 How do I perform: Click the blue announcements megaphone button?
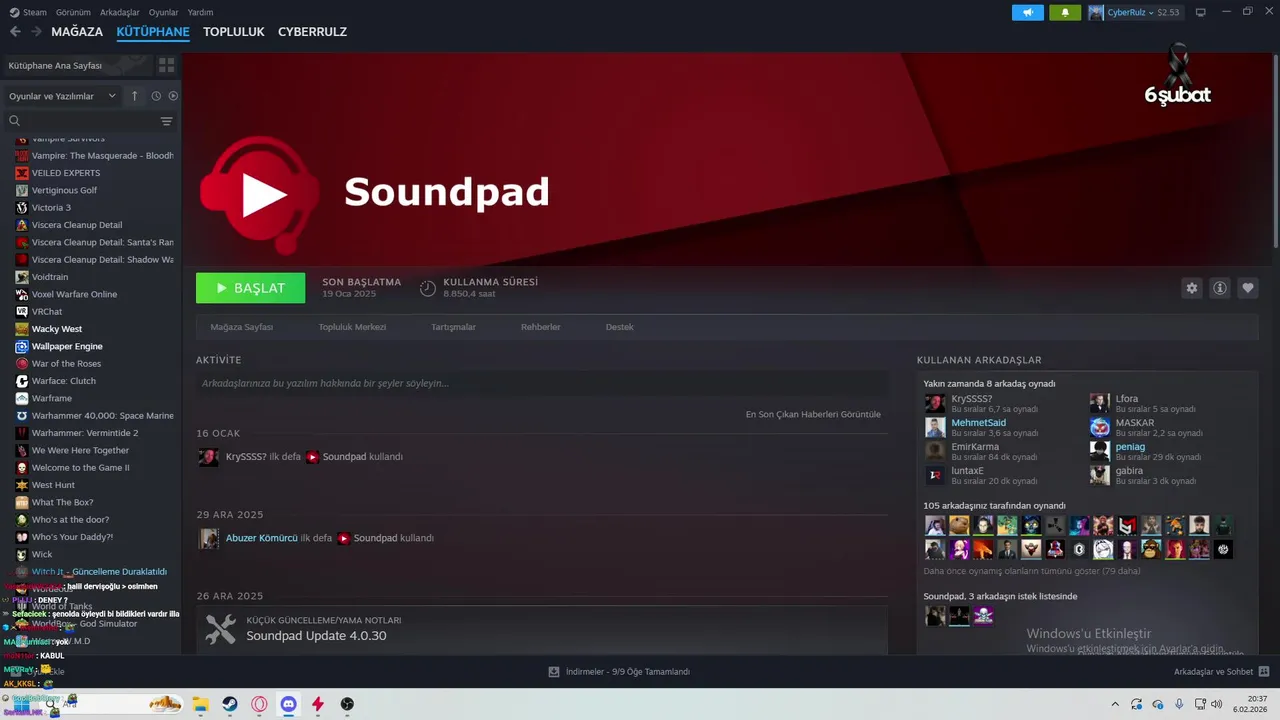(1027, 12)
